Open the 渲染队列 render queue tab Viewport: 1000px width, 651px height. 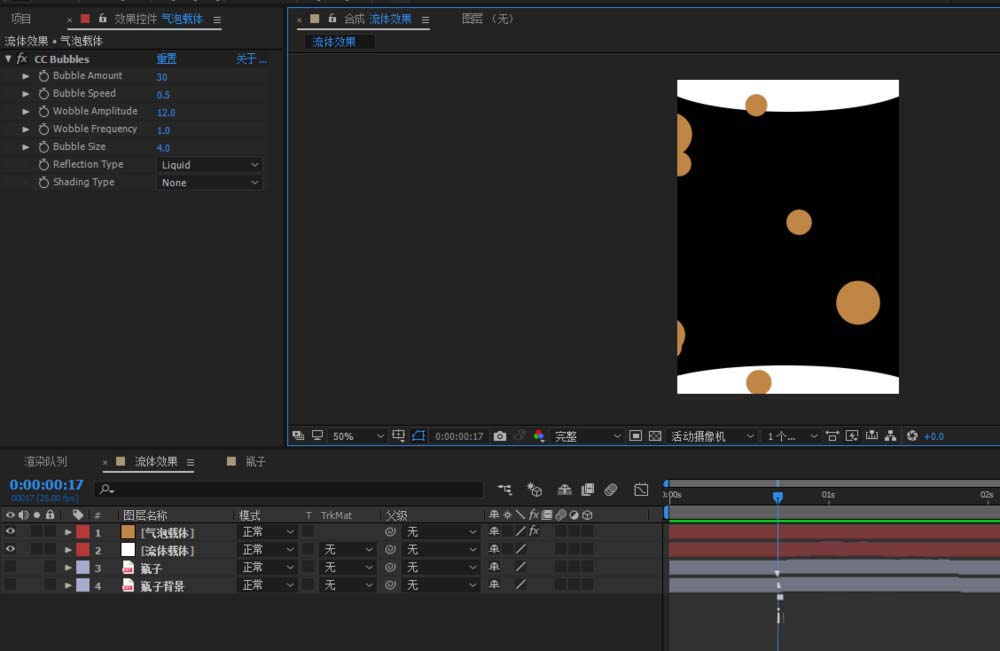point(46,462)
